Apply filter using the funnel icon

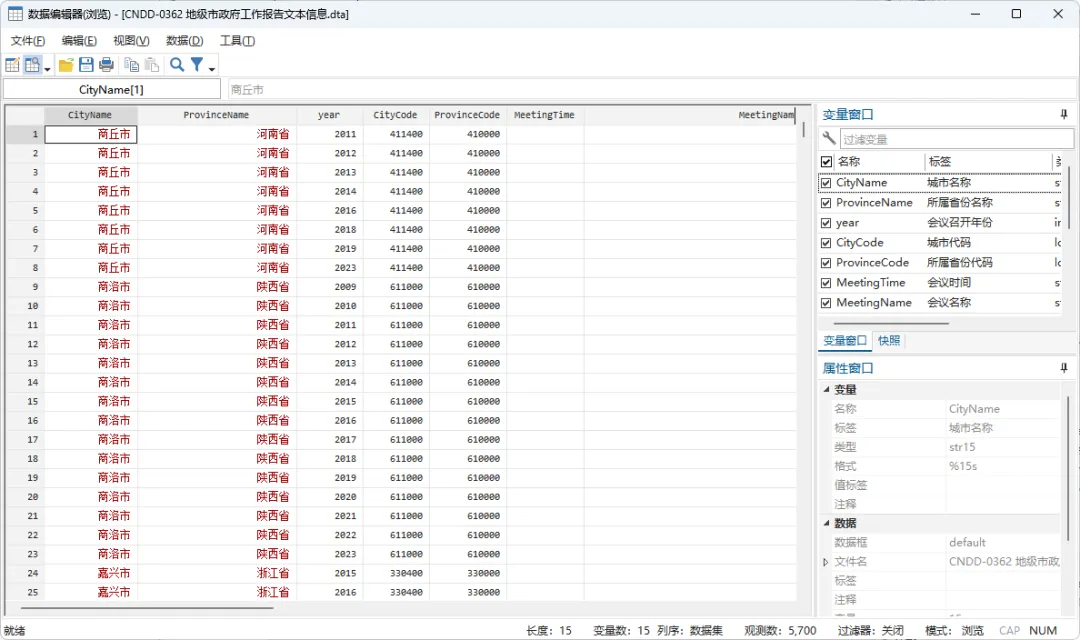[197, 65]
